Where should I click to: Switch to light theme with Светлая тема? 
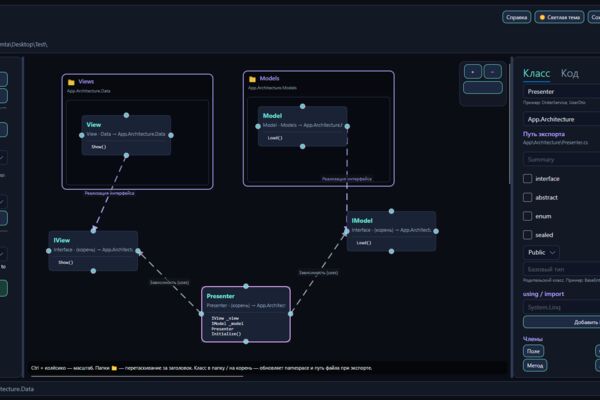pyautogui.click(x=559, y=17)
